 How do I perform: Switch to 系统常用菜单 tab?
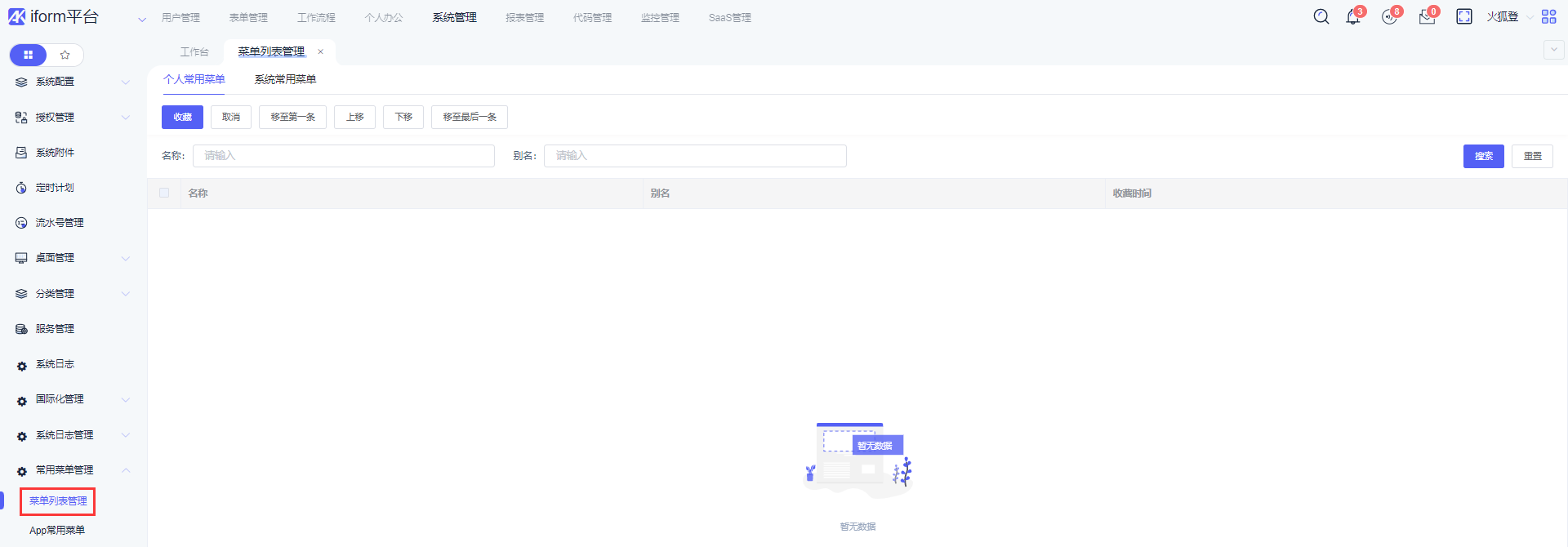pos(285,80)
